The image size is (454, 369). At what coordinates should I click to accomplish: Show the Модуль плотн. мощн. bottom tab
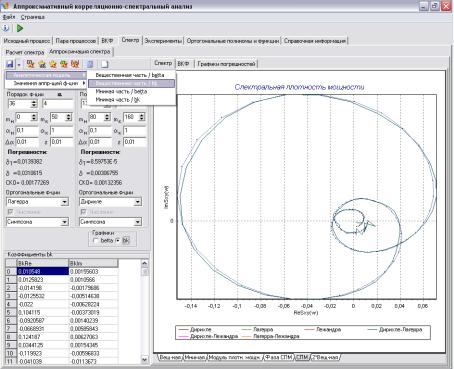coord(235,357)
